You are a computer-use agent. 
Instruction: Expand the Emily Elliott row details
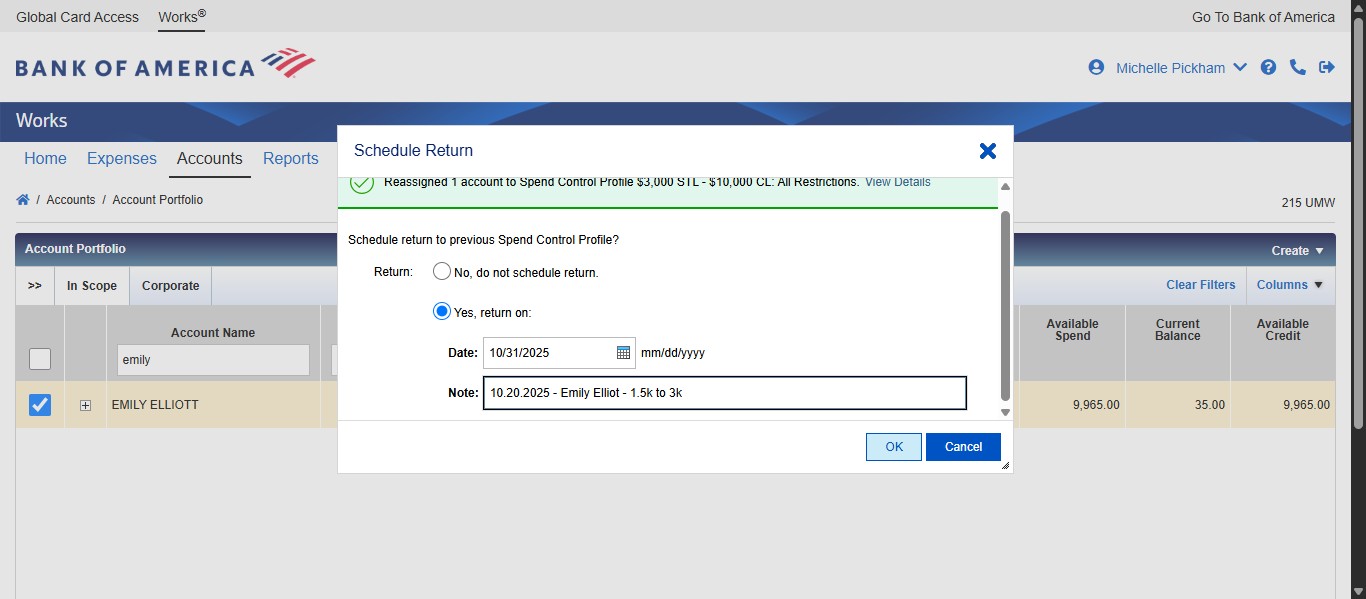pyautogui.click(x=85, y=405)
